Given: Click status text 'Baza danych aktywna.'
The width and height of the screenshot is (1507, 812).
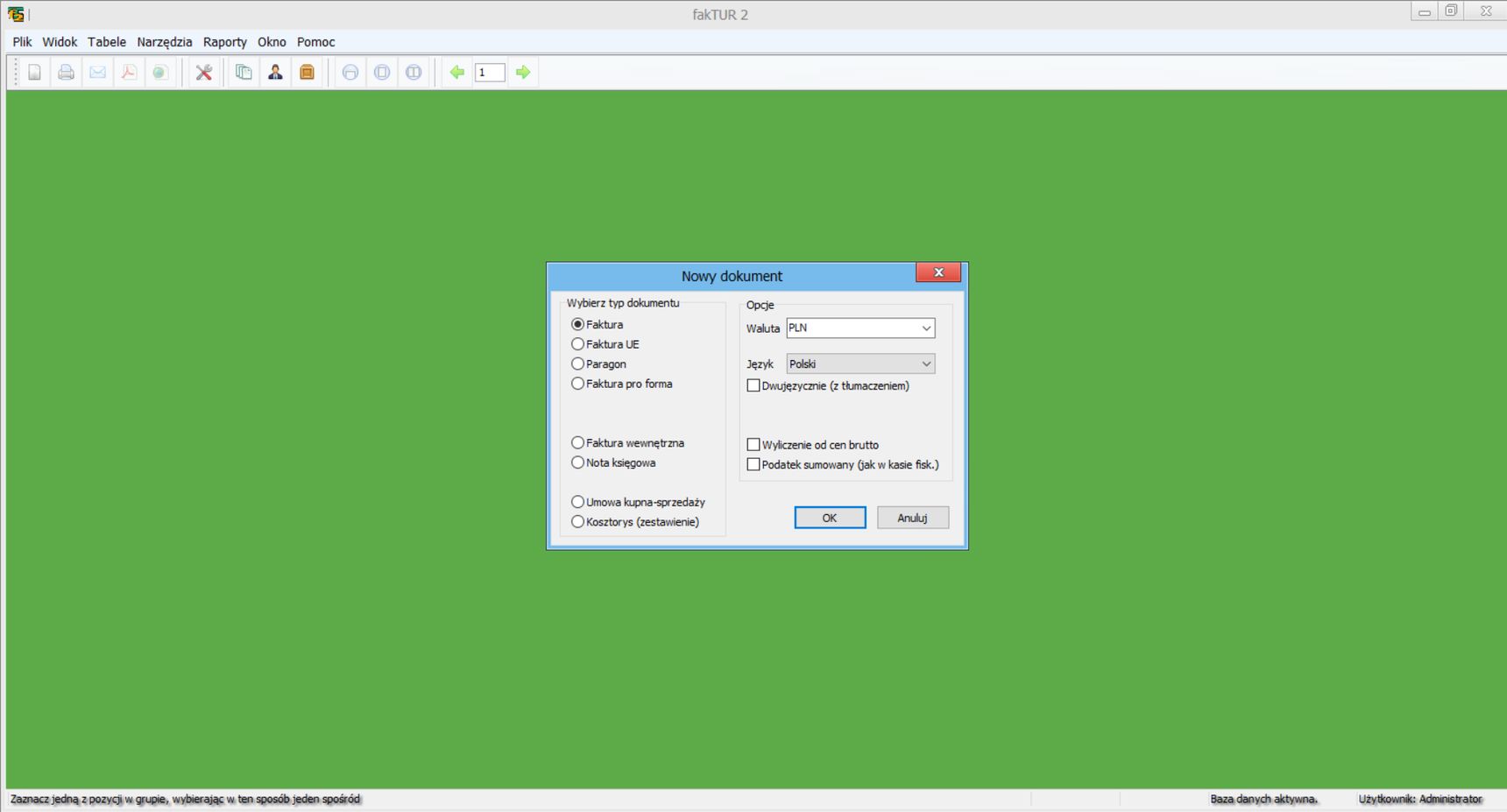Looking at the screenshot, I should coord(1263,799).
